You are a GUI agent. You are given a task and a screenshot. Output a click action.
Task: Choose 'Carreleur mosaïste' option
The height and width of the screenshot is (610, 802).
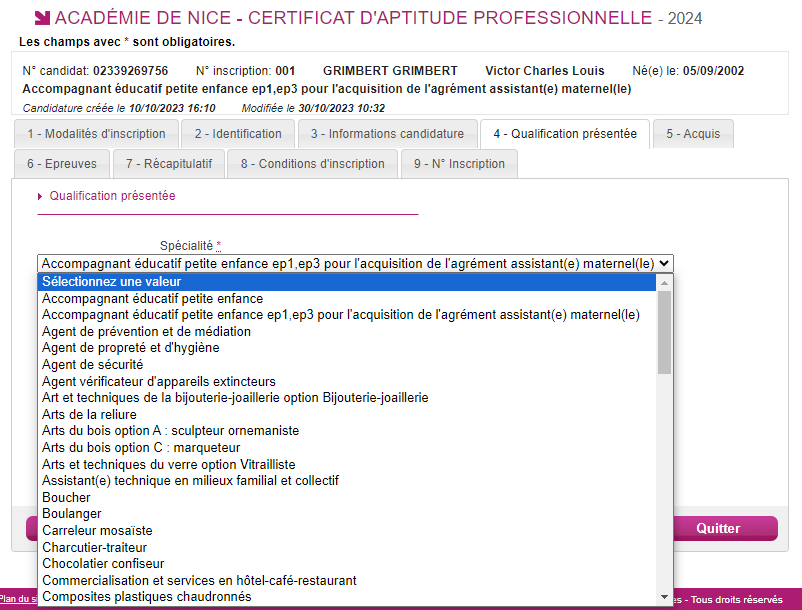[x=347, y=531]
